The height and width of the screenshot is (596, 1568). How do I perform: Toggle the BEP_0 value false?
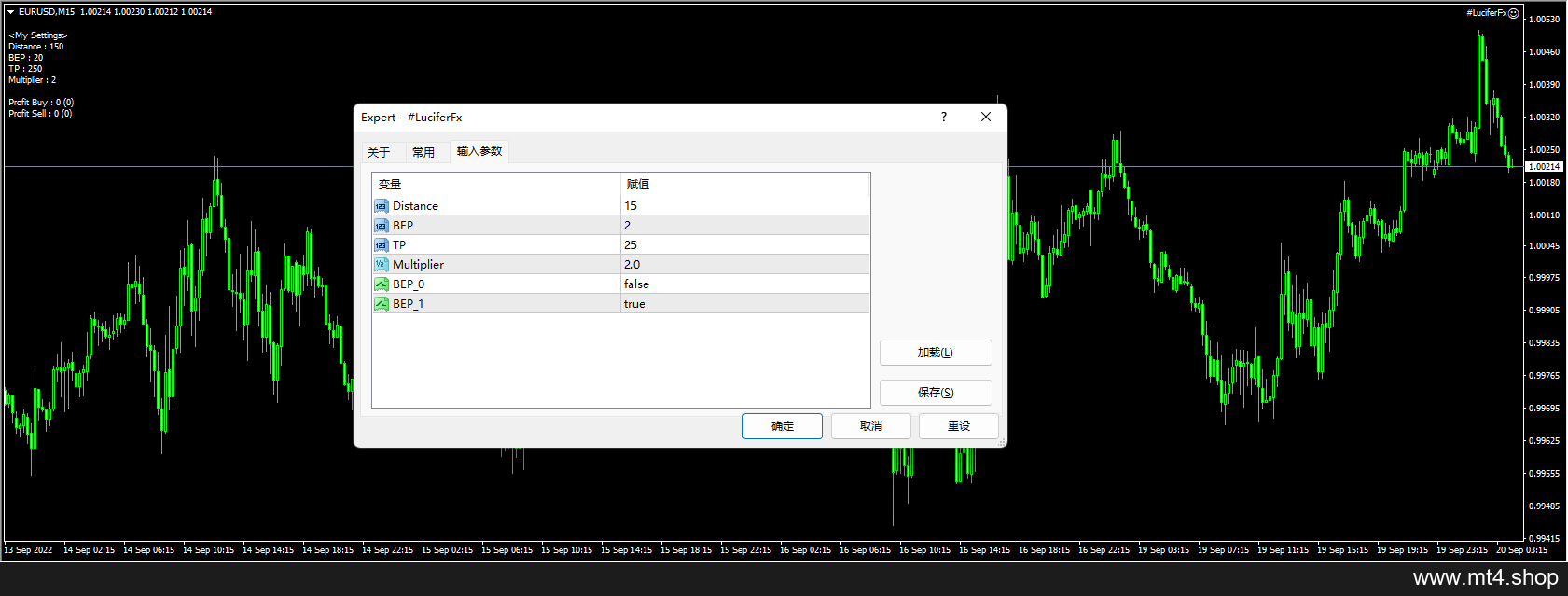coord(745,284)
